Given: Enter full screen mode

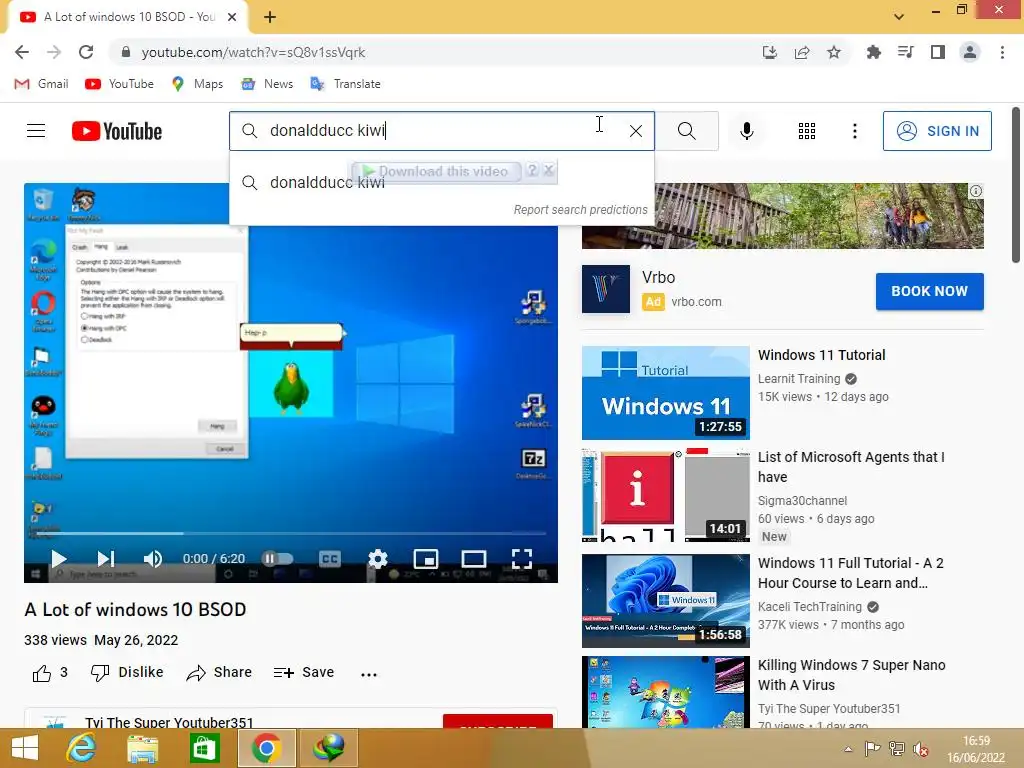Looking at the screenshot, I should [x=521, y=559].
